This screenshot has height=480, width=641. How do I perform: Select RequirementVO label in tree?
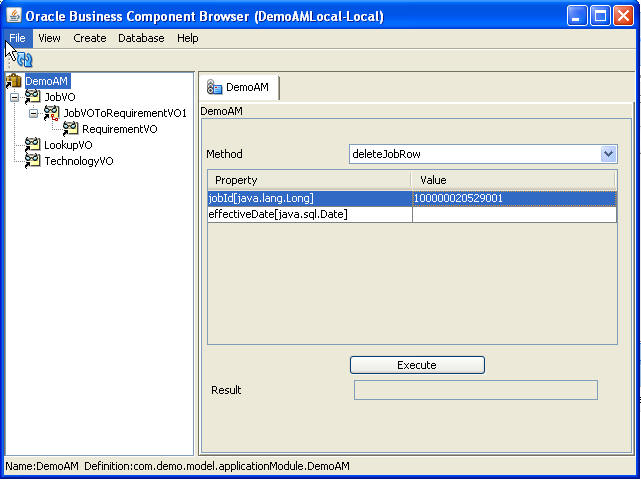pos(119,129)
